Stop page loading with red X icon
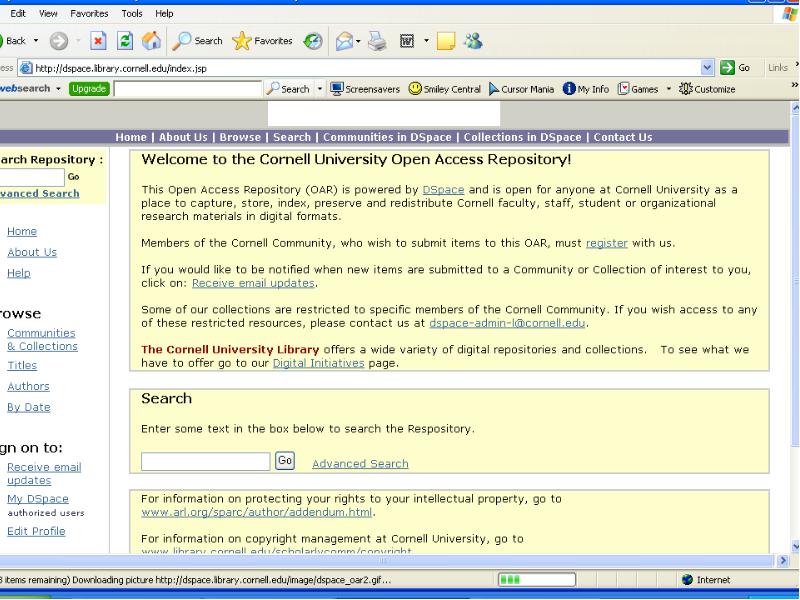The width and height of the screenshot is (800, 600). pos(98,41)
